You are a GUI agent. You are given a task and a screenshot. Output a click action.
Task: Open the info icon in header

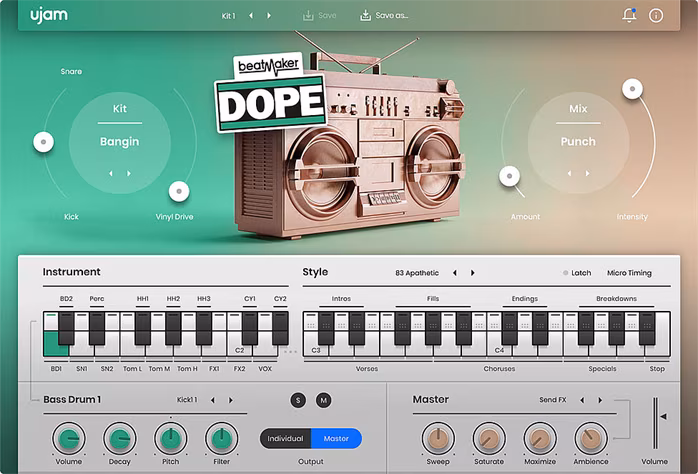point(656,16)
